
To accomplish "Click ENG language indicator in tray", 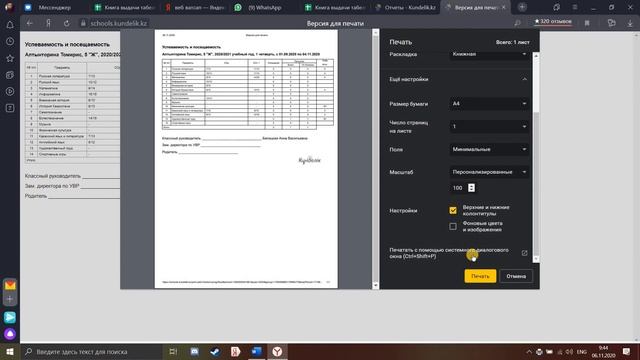I will click(x=582, y=351).
